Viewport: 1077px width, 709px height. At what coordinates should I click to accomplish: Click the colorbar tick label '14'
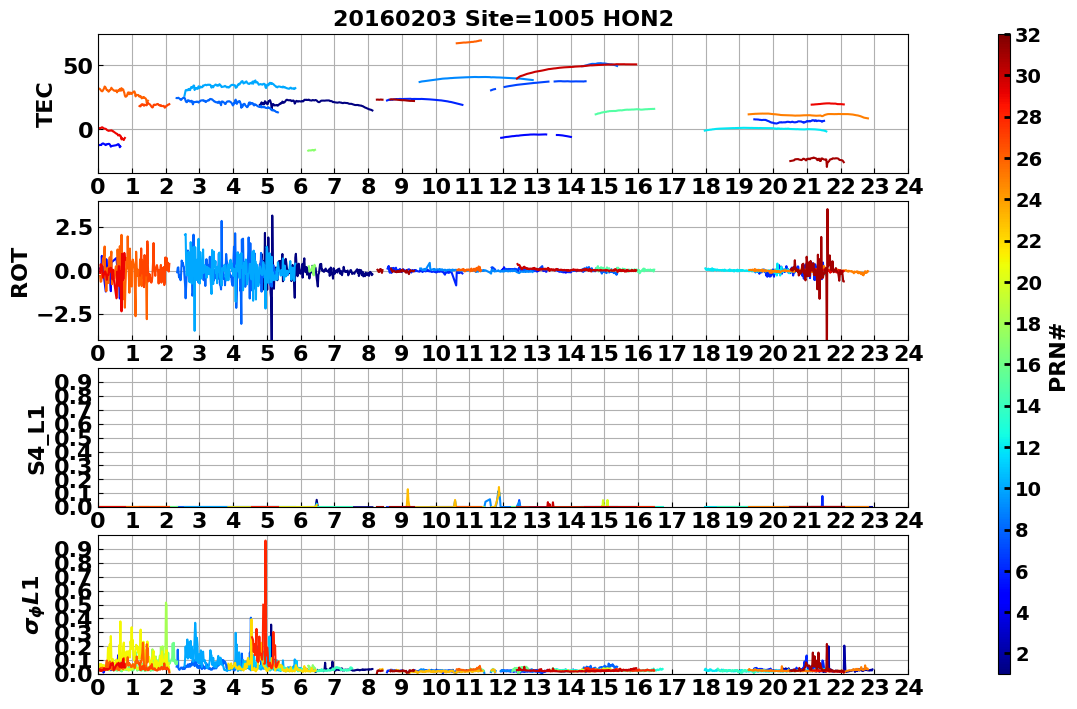[1028, 406]
